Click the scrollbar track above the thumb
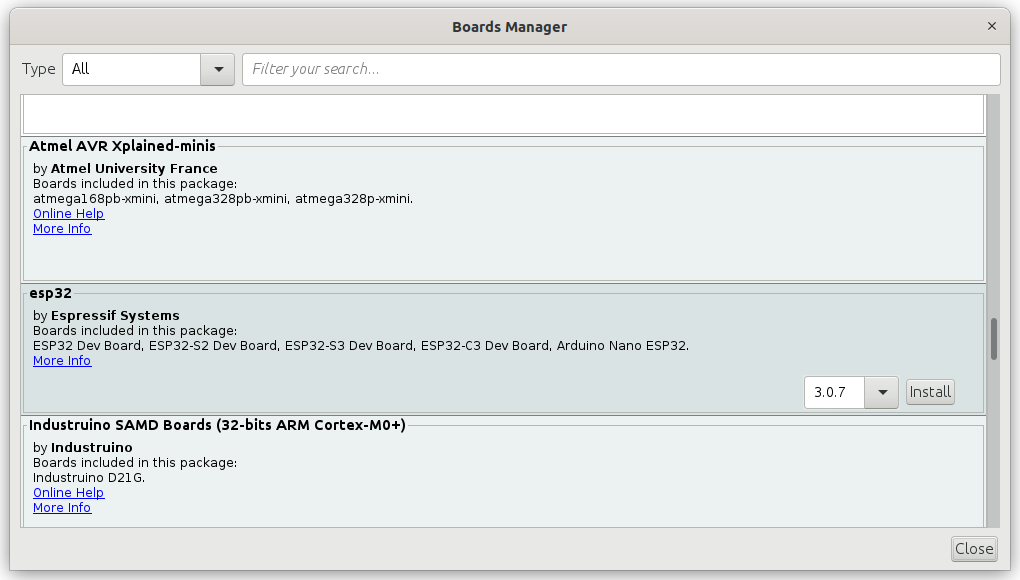Image resolution: width=1020 pixels, height=580 pixels. tap(993, 205)
